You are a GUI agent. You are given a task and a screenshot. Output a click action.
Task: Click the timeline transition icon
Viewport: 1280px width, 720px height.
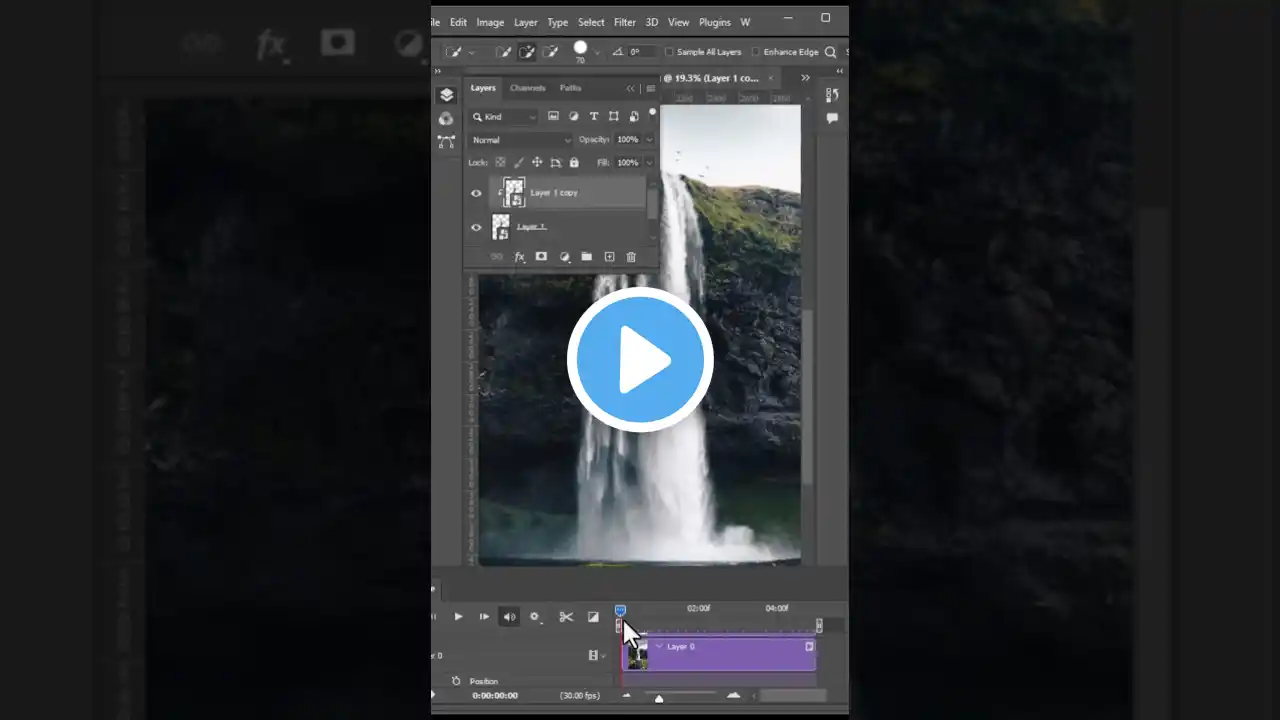click(593, 617)
